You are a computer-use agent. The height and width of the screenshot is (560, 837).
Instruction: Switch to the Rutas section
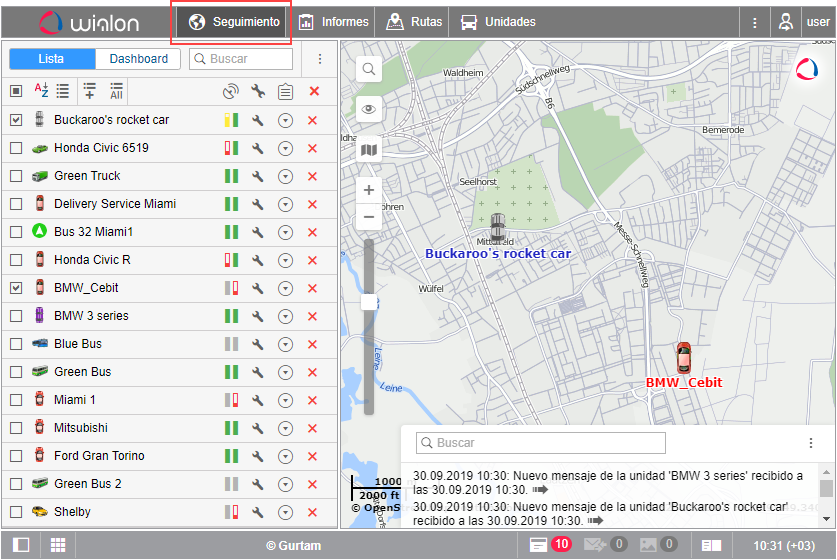click(415, 22)
